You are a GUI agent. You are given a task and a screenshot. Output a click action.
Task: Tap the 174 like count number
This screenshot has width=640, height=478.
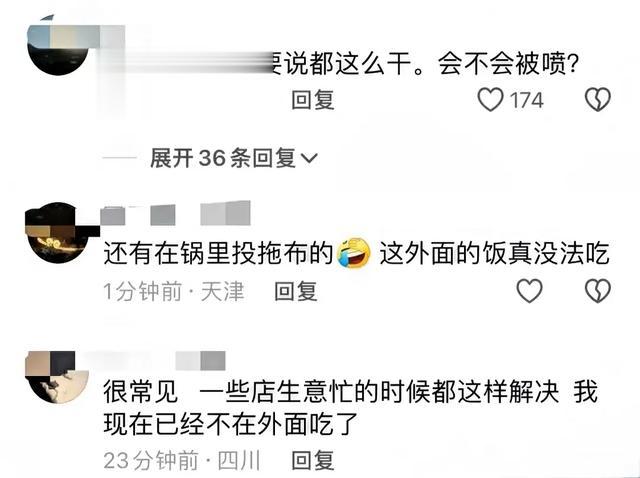(x=527, y=100)
